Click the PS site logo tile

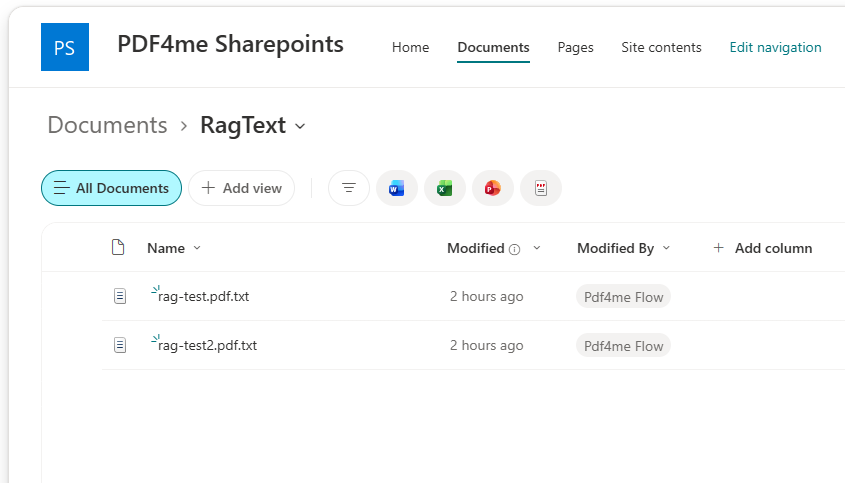coord(65,47)
